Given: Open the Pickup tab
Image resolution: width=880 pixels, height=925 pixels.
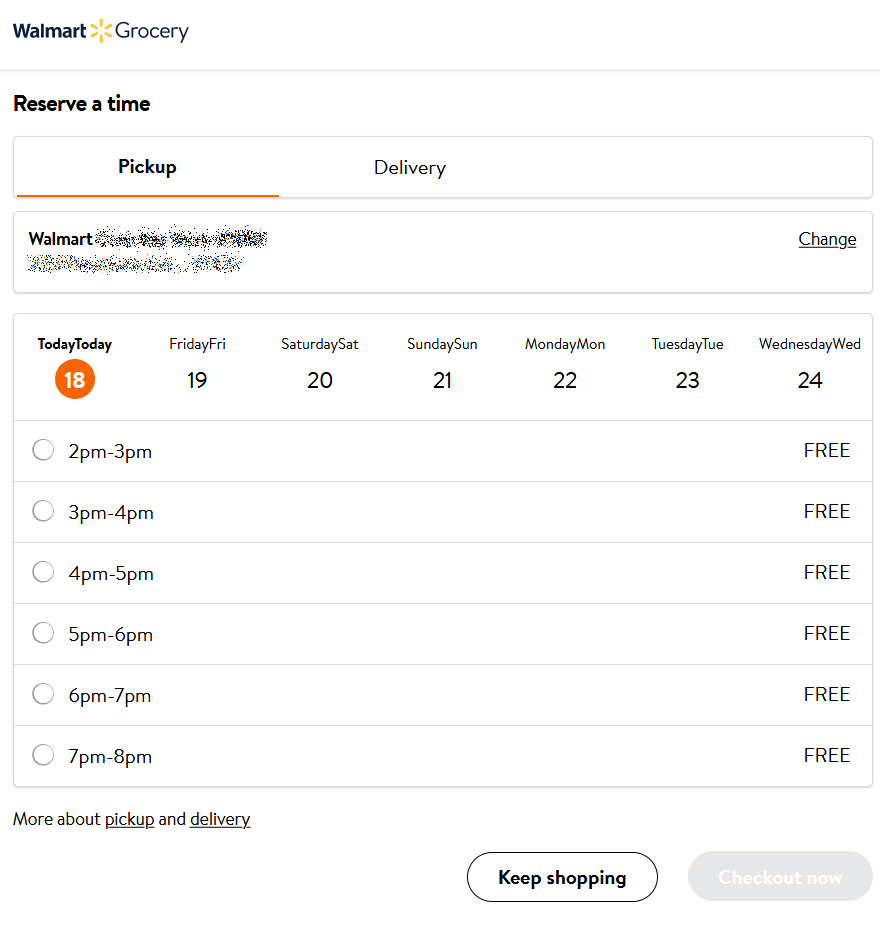Looking at the screenshot, I should pos(147,167).
